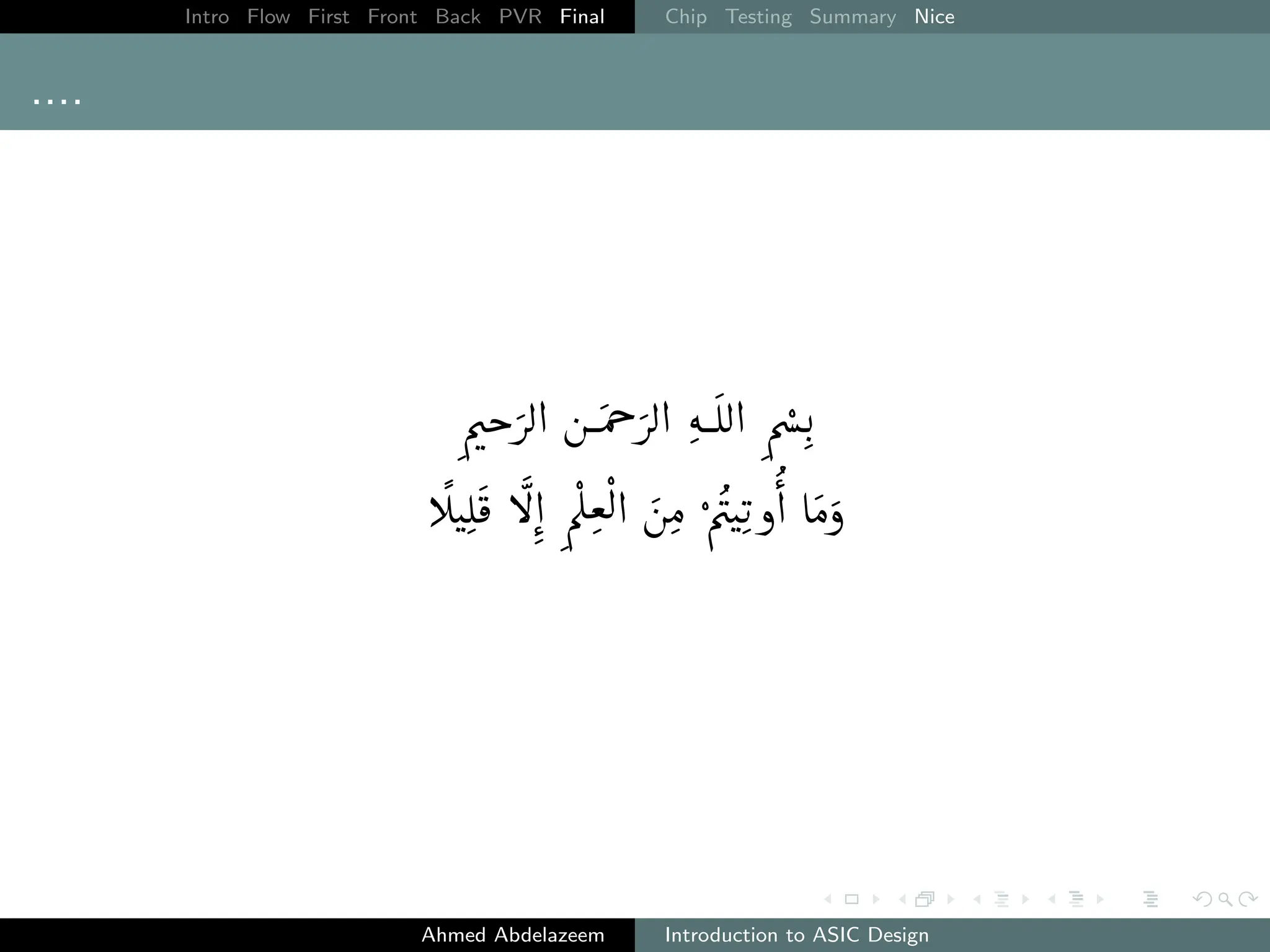The height and width of the screenshot is (952, 1270).
Task: Navigate to the PVR section
Action: click(520, 17)
